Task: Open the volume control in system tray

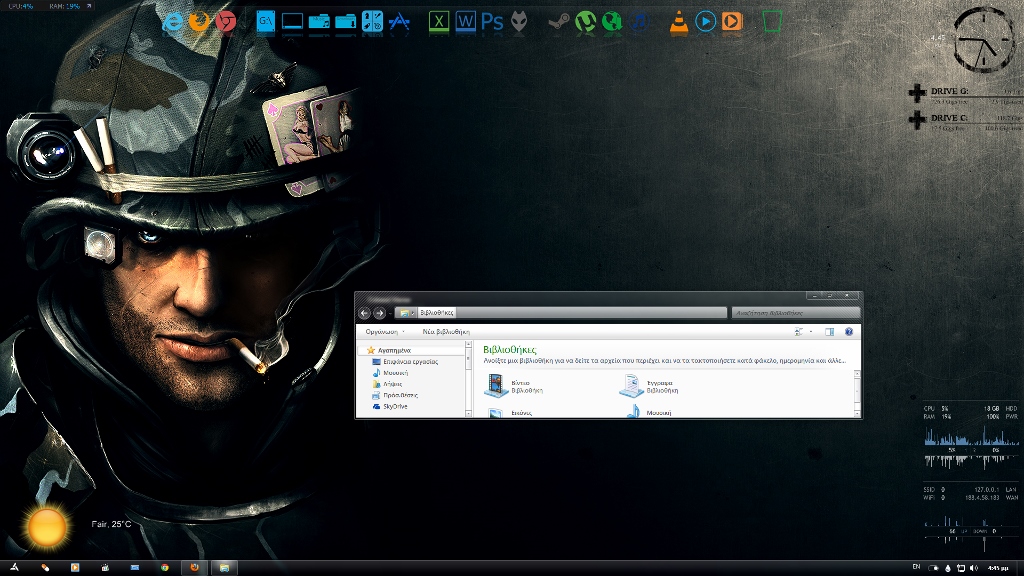Action: [x=974, y=568]
